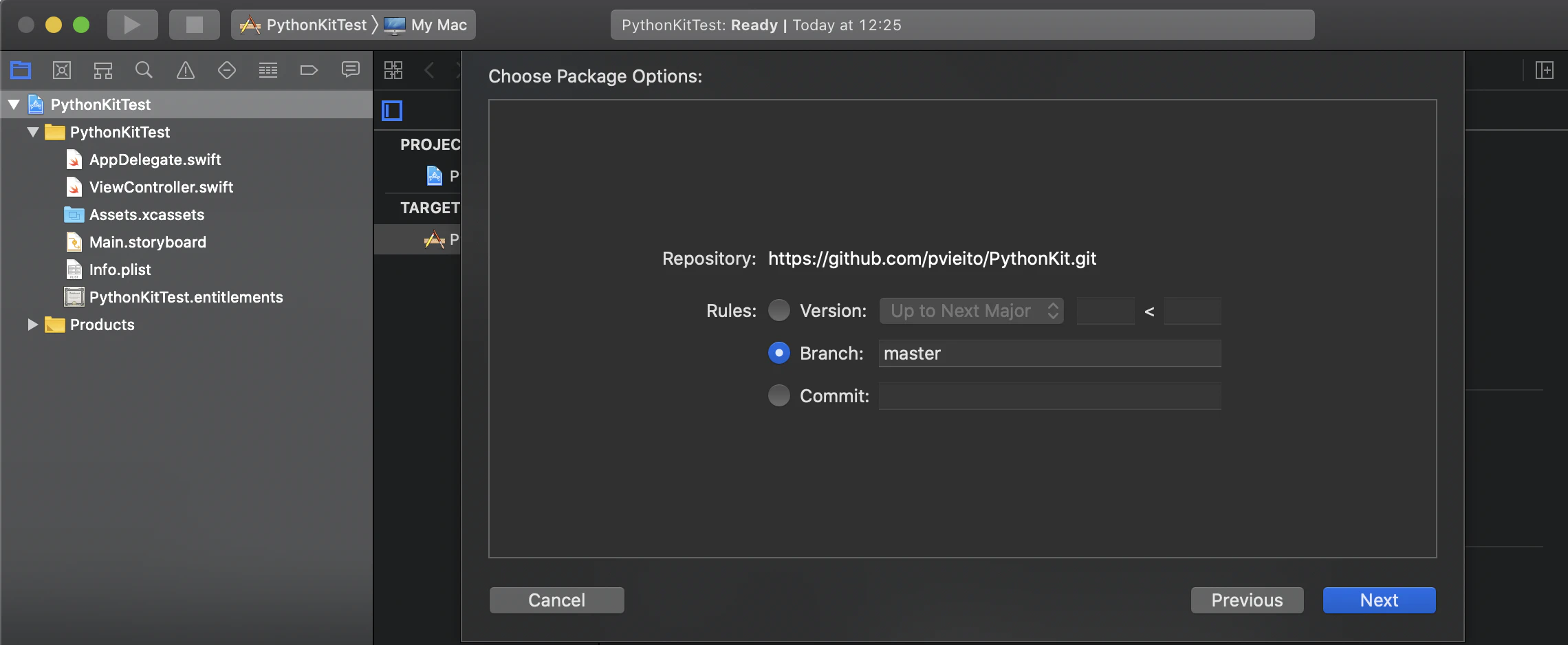Collapse the PythonKitTest project root
Viewport: 1568px width, 645px height.
[14, 105]
